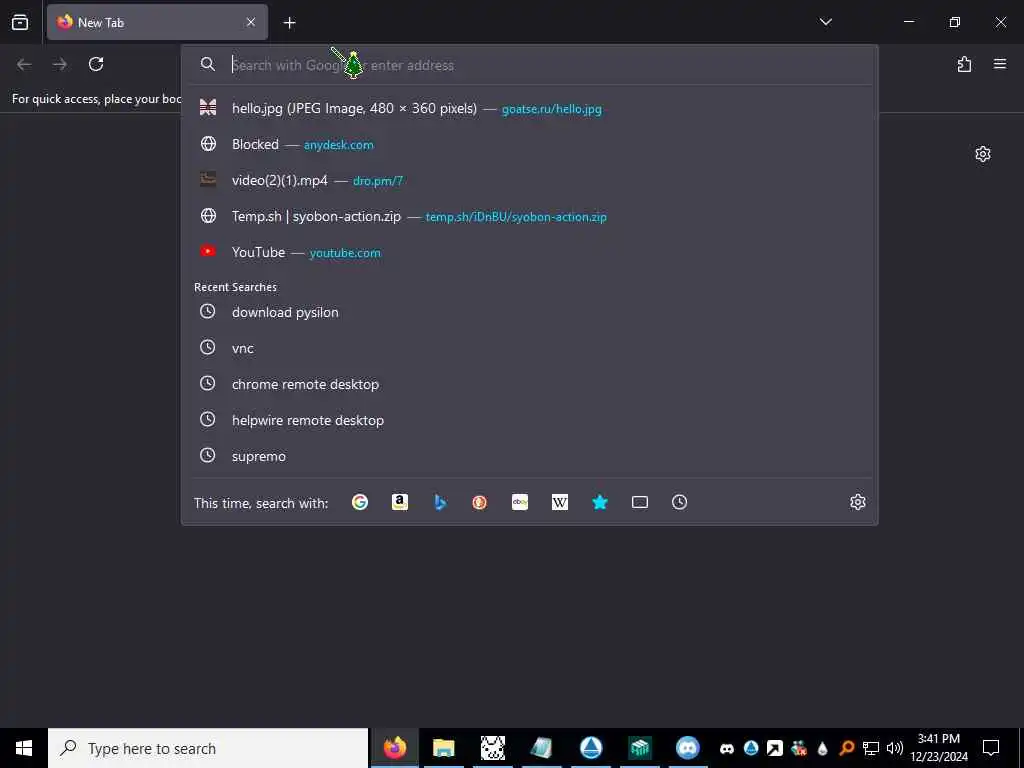1024x768 pixels.
Task: Click the magnifier icon in address bar
Action: pyautogui.click(x=208, y=64)
